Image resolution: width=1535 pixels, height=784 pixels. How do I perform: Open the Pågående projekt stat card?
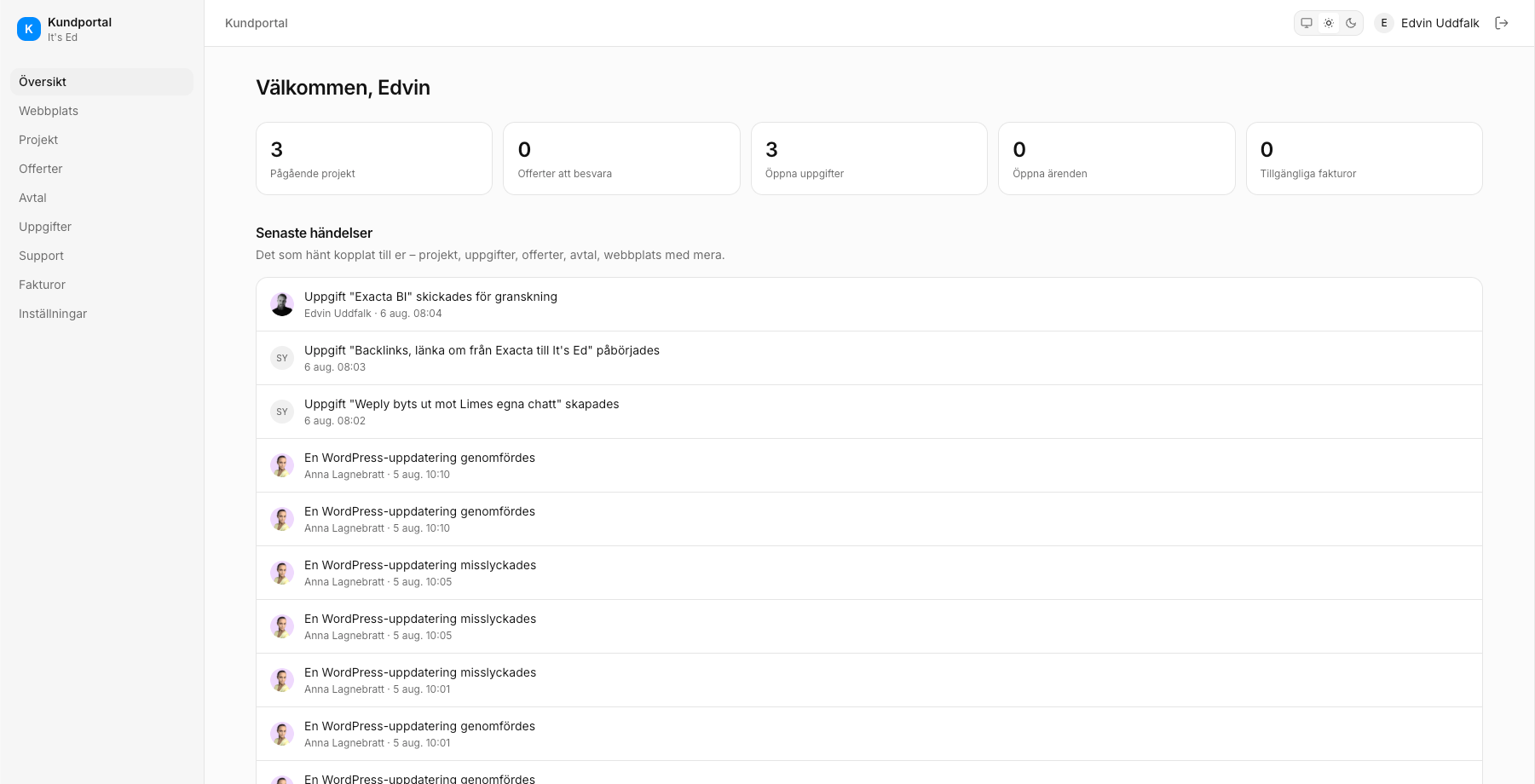(374, 159)
